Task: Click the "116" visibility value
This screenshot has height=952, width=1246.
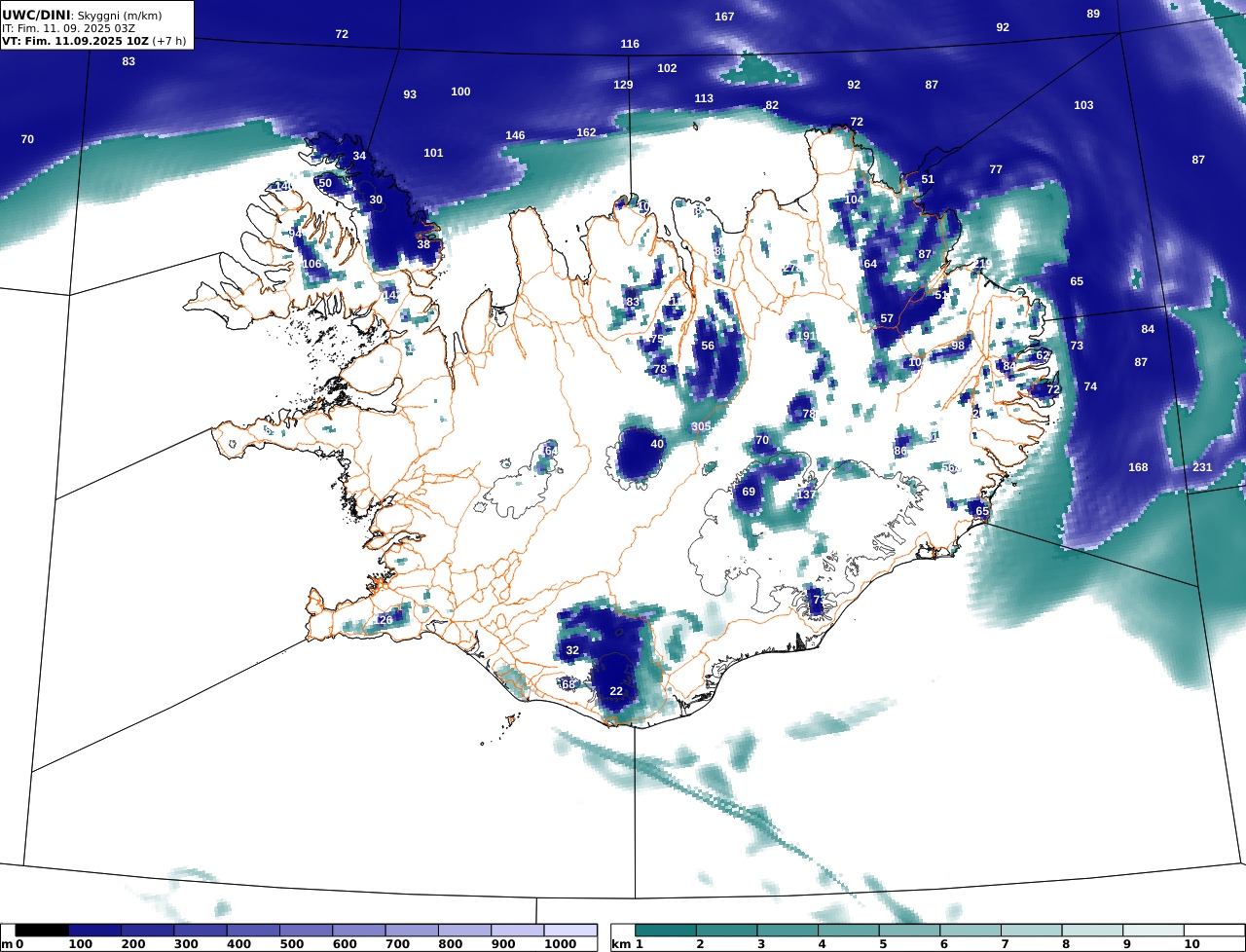Action: coord(630,44)
